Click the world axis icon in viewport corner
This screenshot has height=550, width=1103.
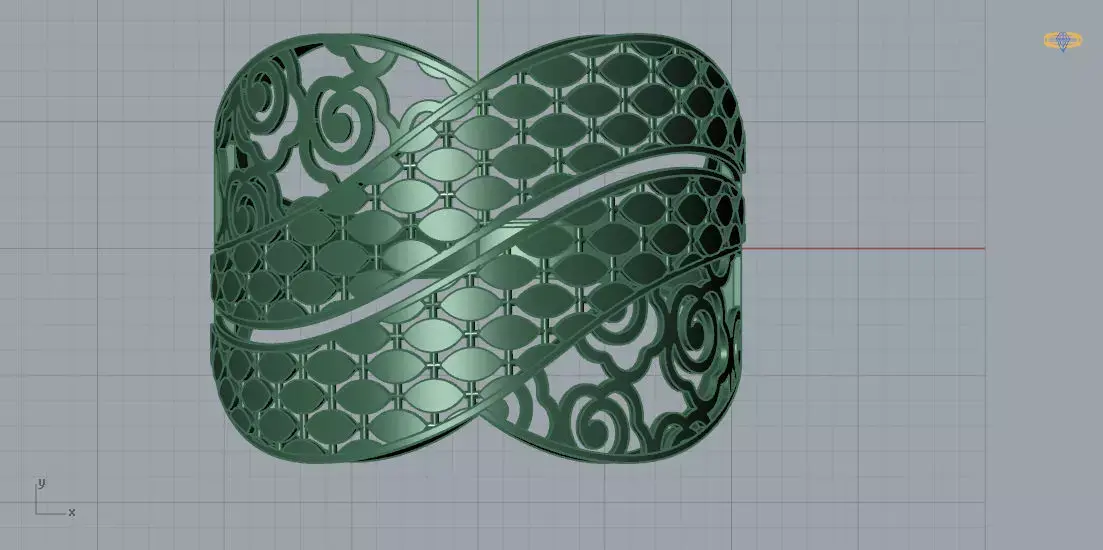[x=55, y=499]
